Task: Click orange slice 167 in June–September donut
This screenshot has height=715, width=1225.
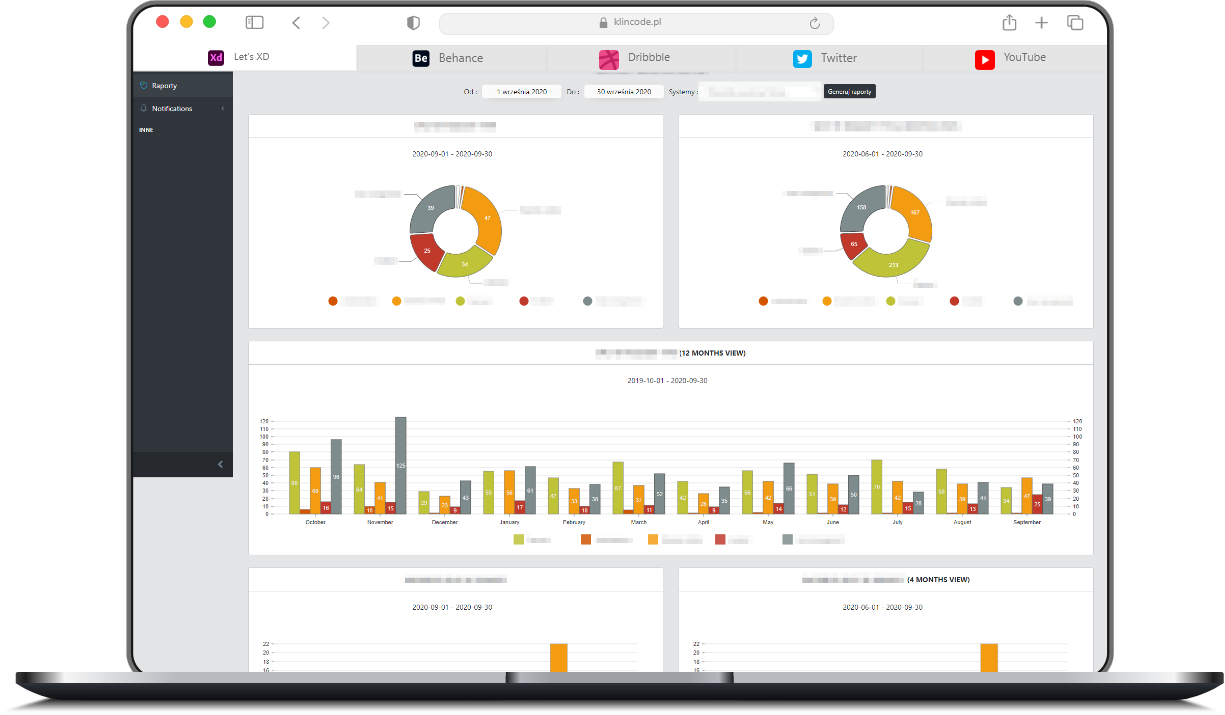Action: [x=915, y=212]
